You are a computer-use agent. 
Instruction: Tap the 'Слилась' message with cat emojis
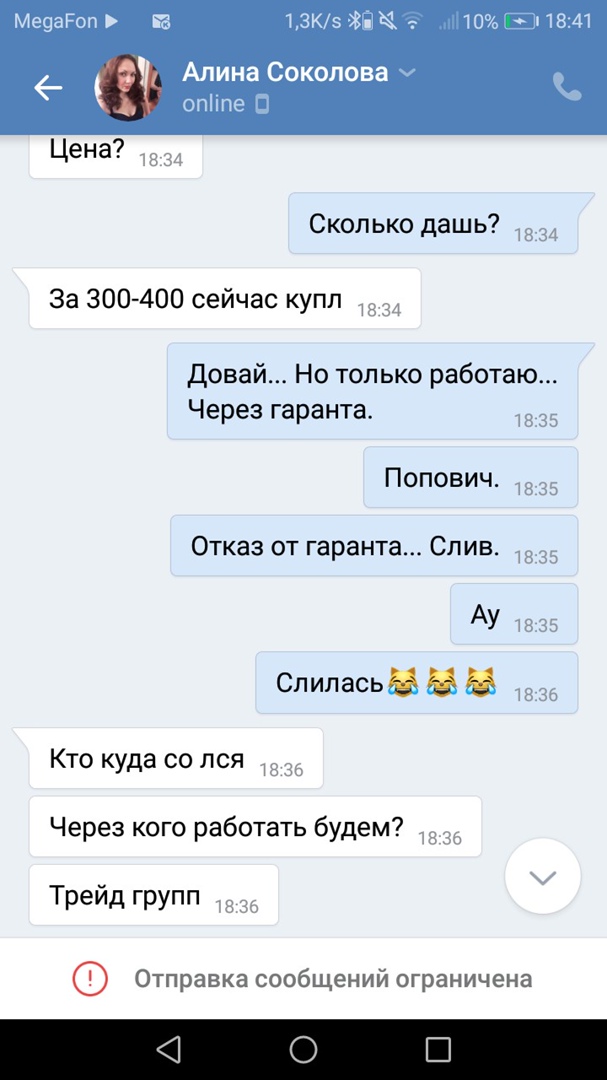click(417, 683)
